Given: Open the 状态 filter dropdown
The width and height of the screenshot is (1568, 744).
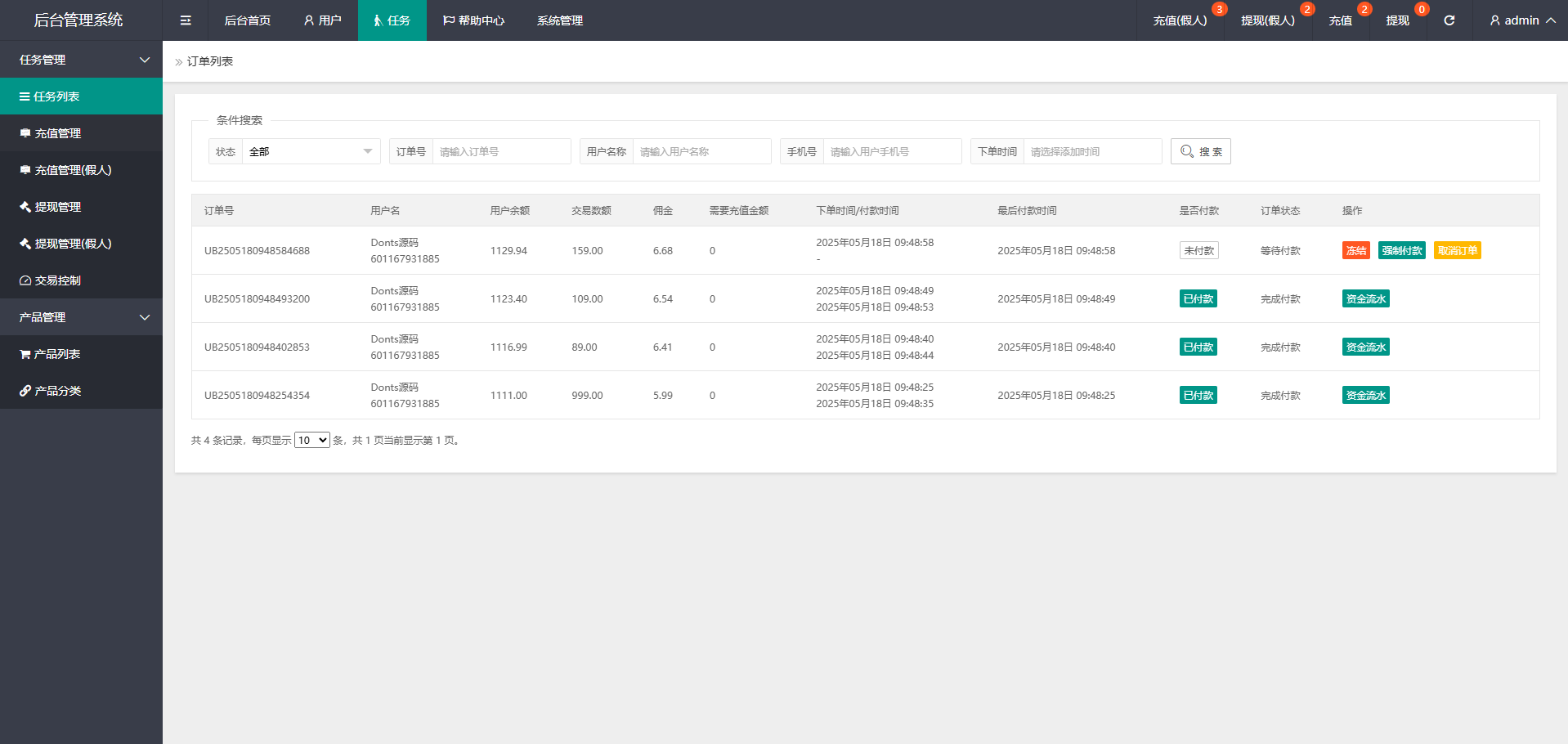Looking at the screenshot, I should coord(311,151).
